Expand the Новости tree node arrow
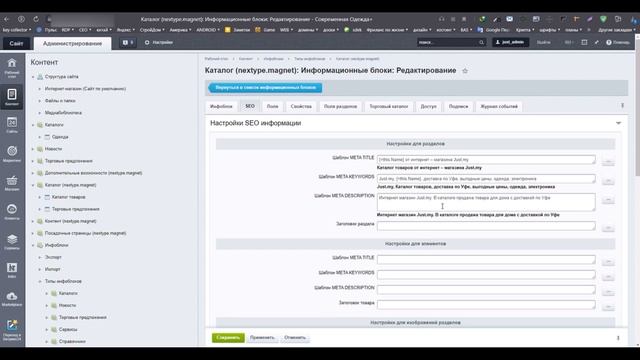Image resolution: width=640 pixels, height=360 pixels. click(x=33, y=149)
